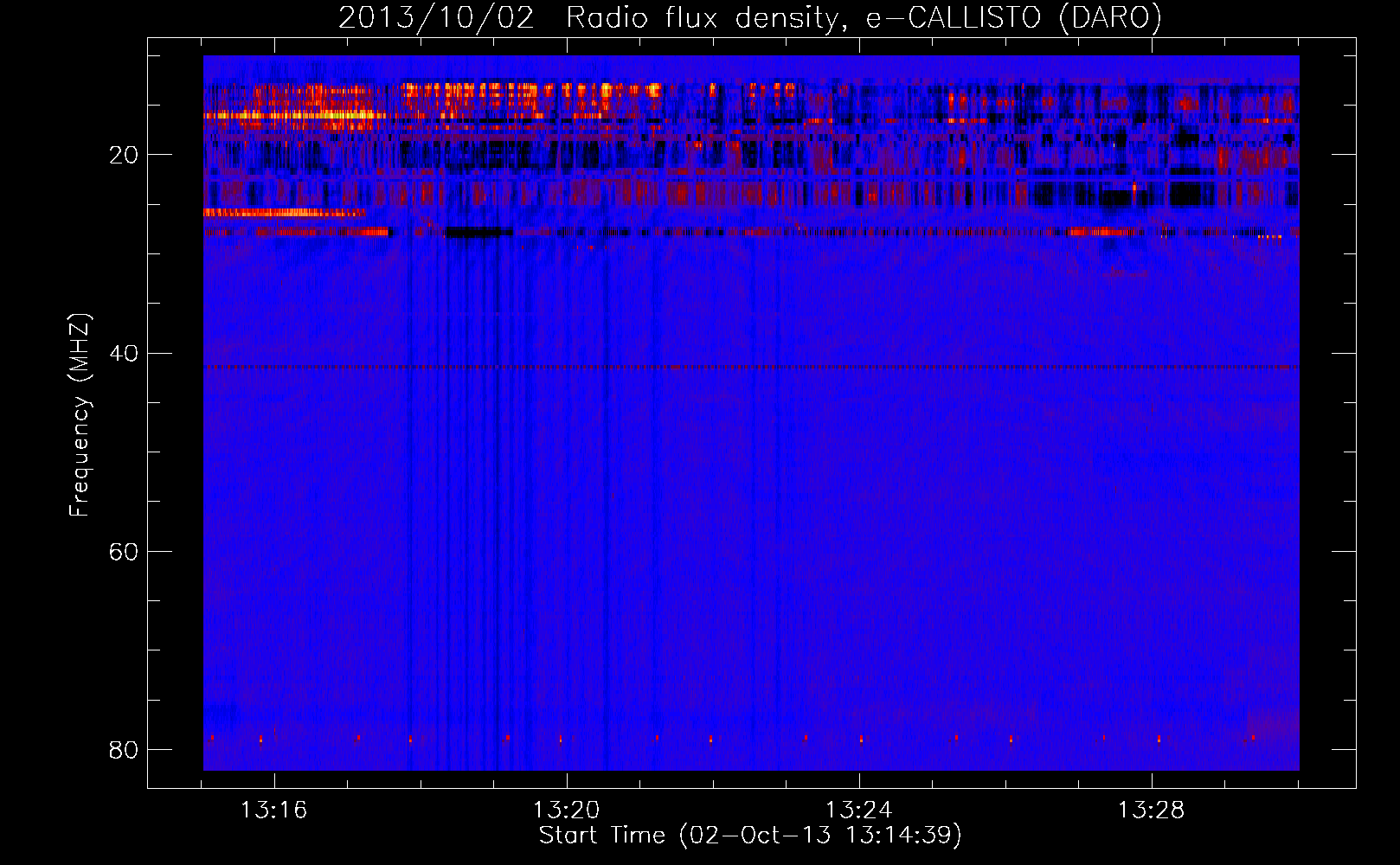Click the plot title "2013/10/02 Radio flux density, e-CALLISTO (DARO)"
Viewport: 1400px width, 865px height.
click(x=750, y=17)
